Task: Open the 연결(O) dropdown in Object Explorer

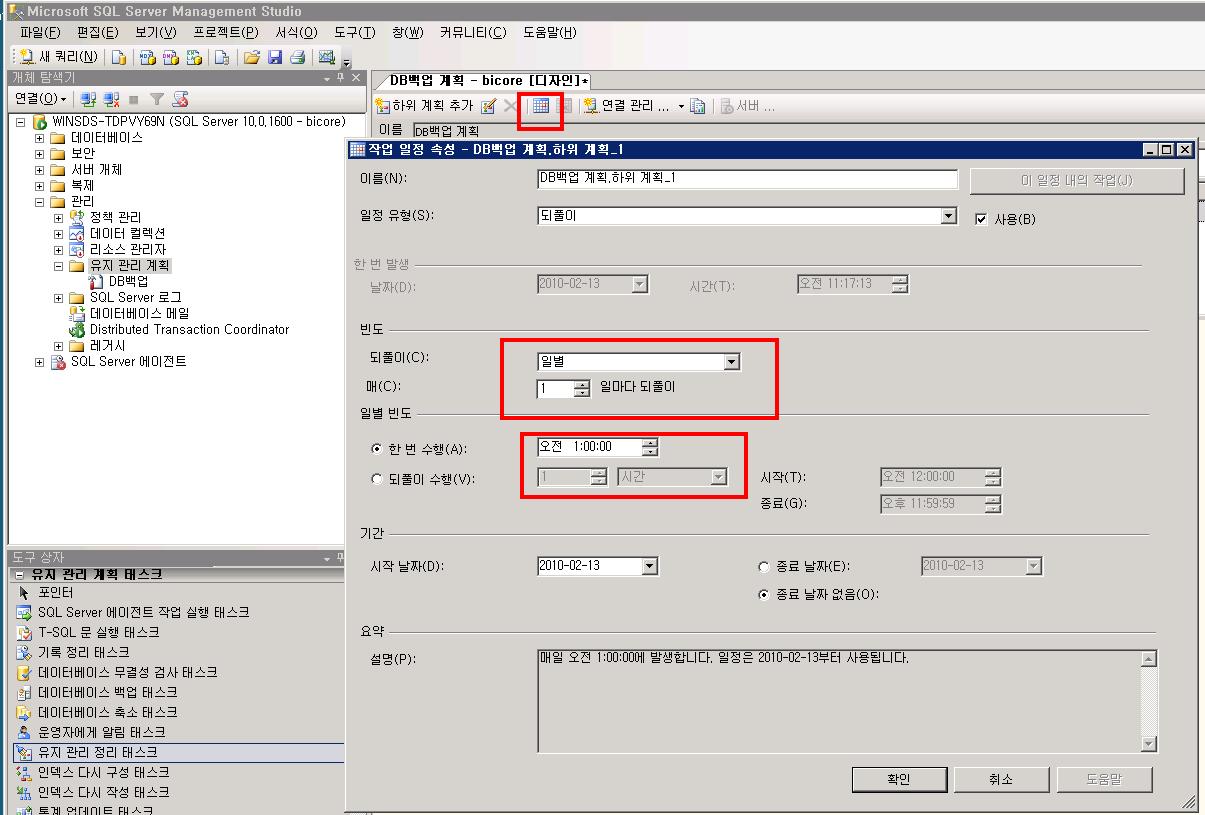Action: pyautogui.click(x=40, y=99)
